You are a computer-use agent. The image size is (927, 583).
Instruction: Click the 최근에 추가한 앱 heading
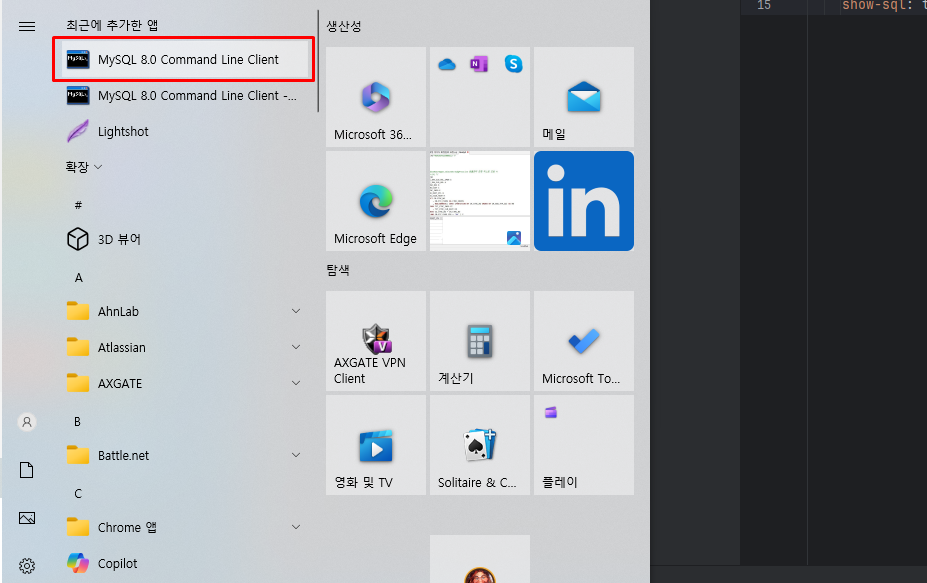point(112,25)
